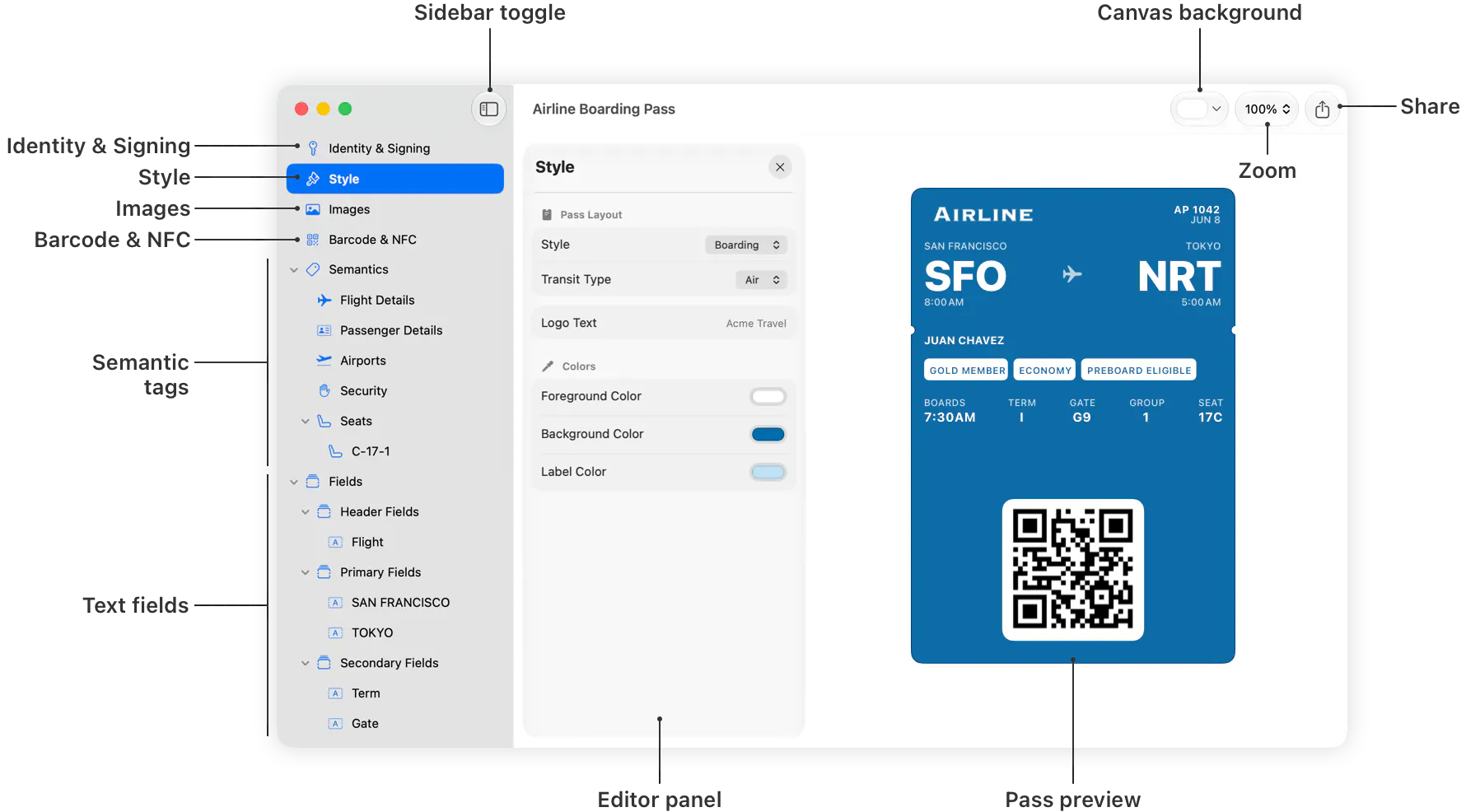Viewport: 1466px width, 812px height.
Task: Select the Style item in the sidebar
Action: [x=395, y=179]
